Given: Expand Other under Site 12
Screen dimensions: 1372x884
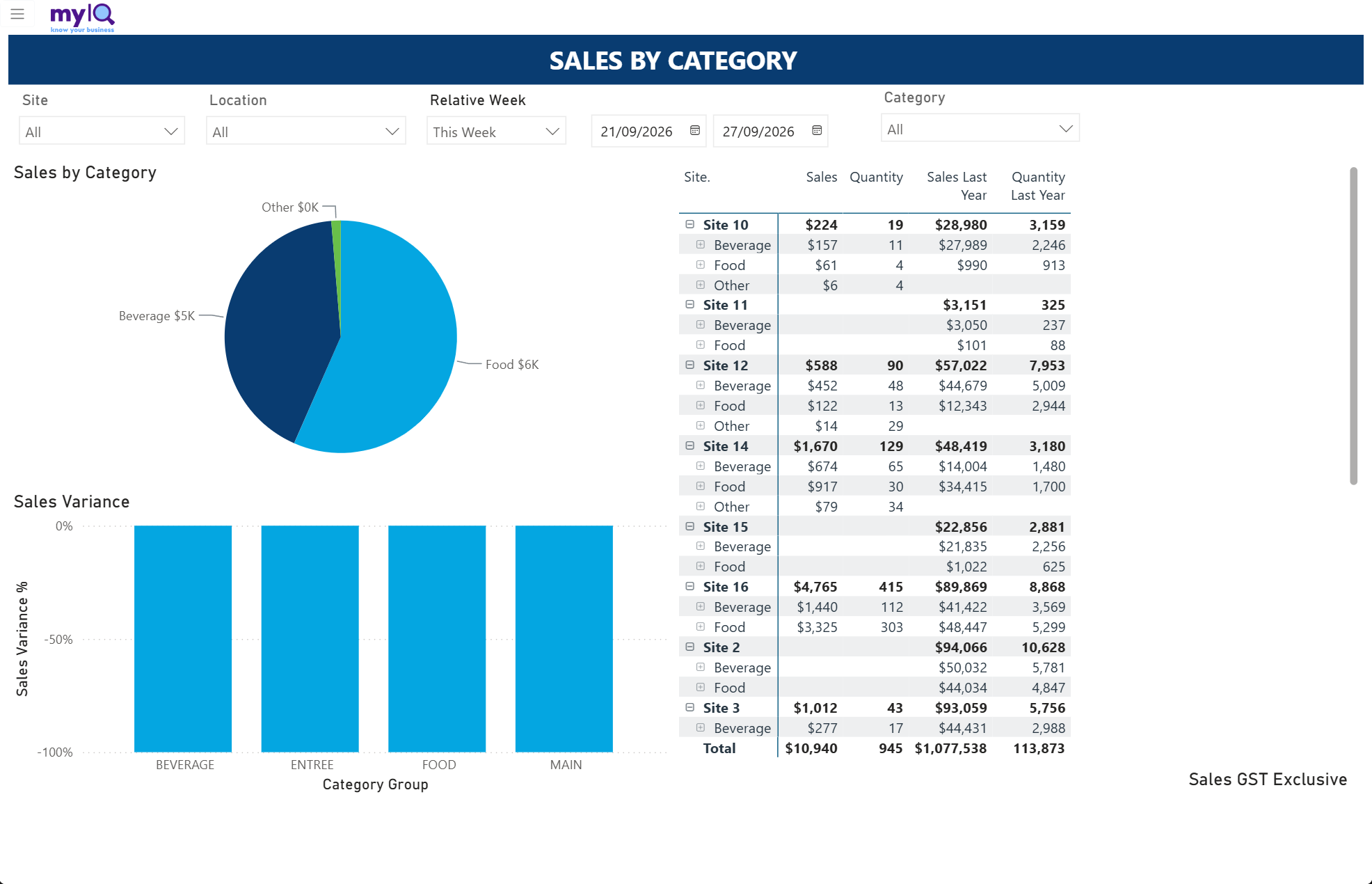Looking at the screenshot, I should (x=701, y=425).
